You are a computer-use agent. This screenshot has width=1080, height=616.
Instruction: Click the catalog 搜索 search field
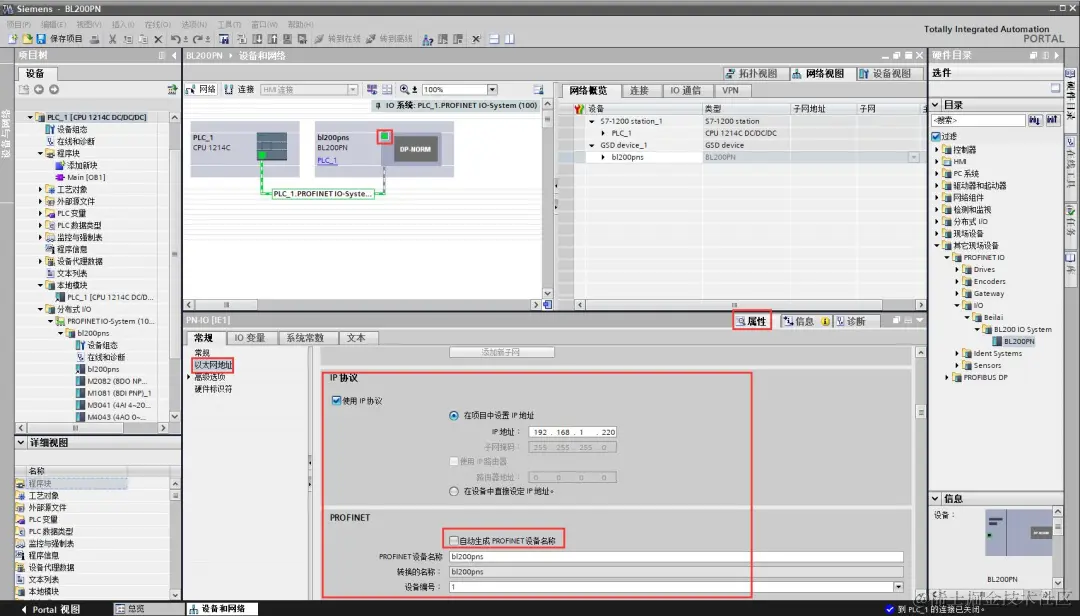coord(978,120)
